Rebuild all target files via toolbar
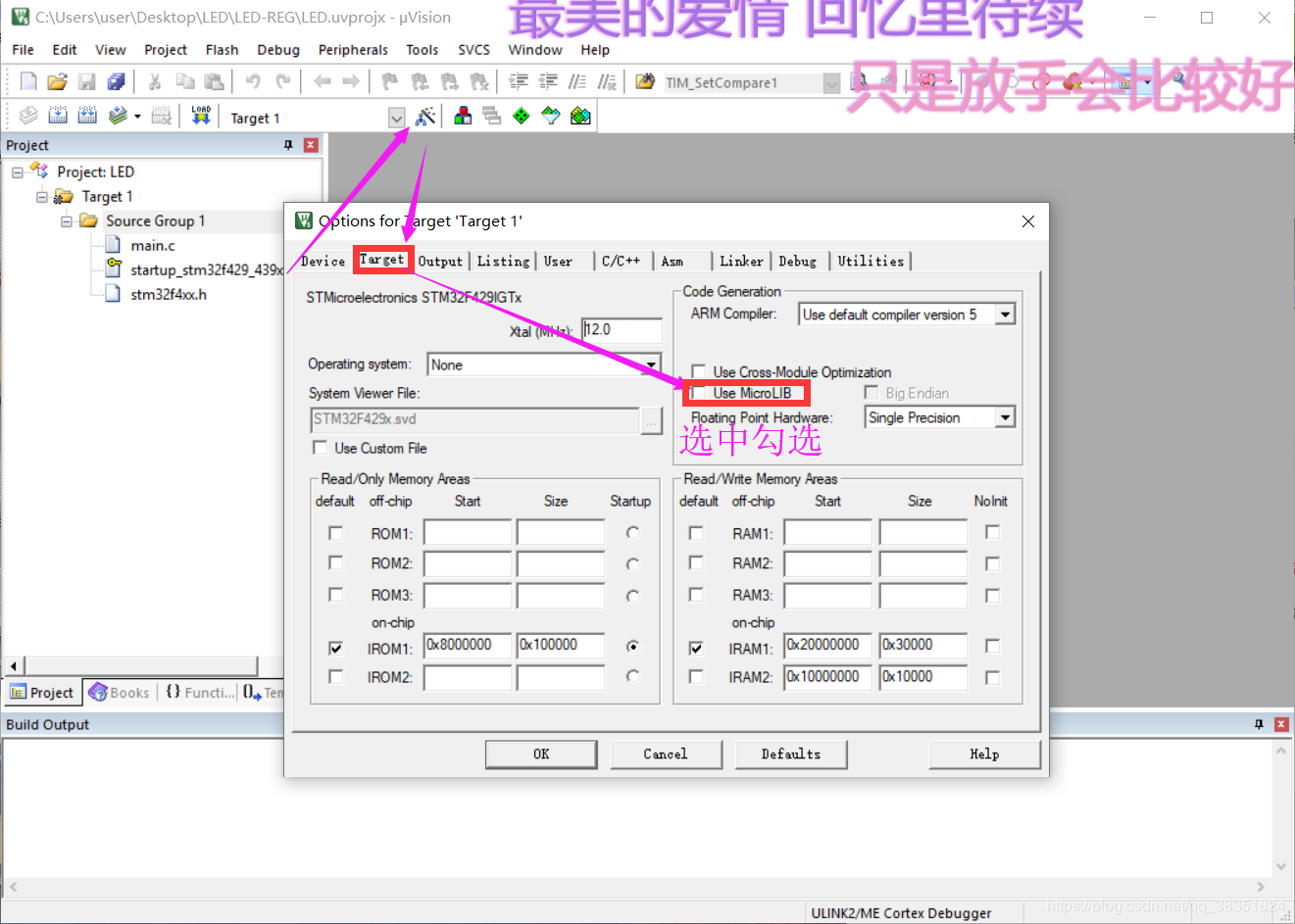Viewport: 1295px width, 924px height. point(87,116)
